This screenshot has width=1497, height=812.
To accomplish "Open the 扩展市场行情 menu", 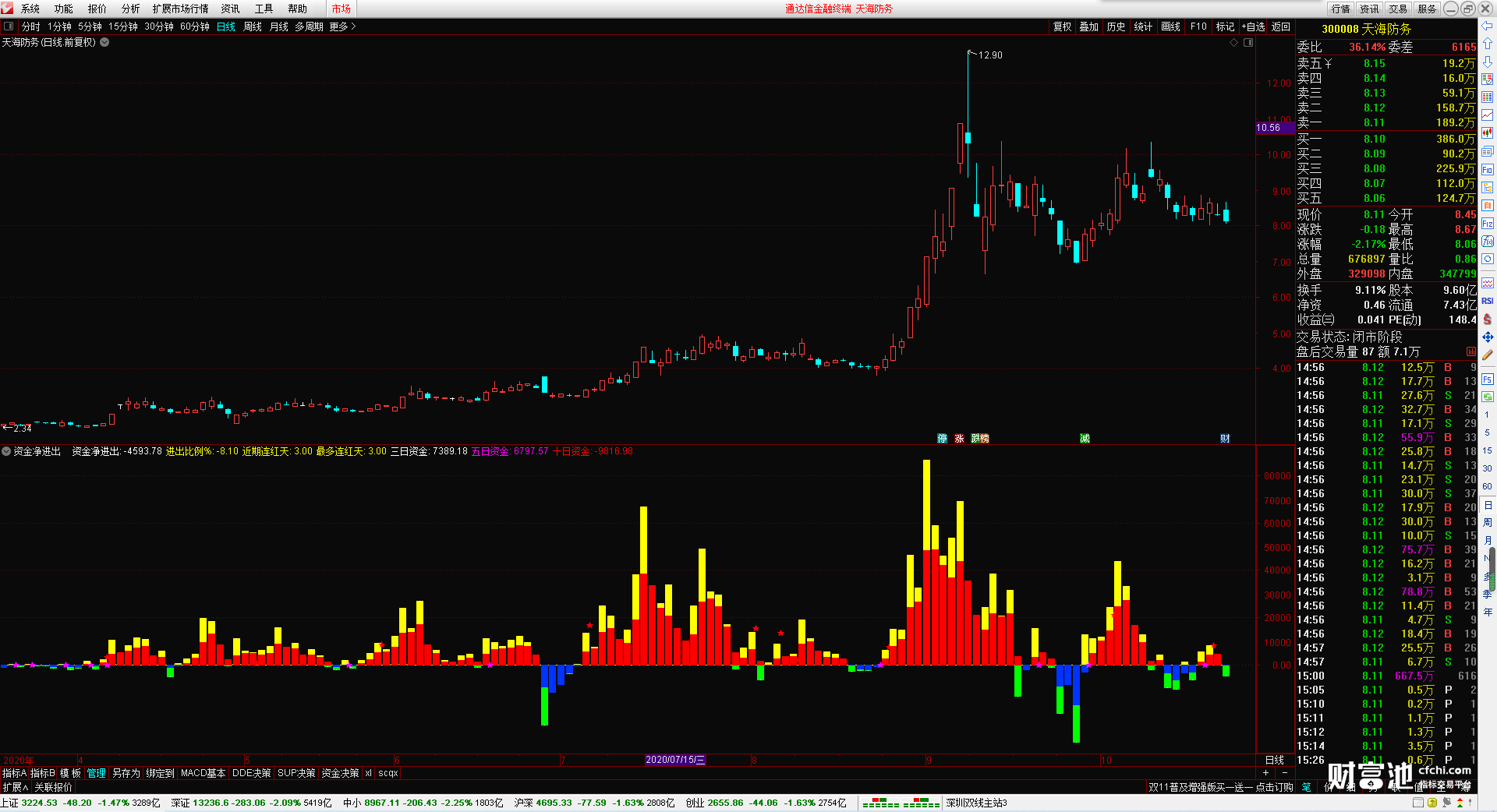I will (180, 9).
